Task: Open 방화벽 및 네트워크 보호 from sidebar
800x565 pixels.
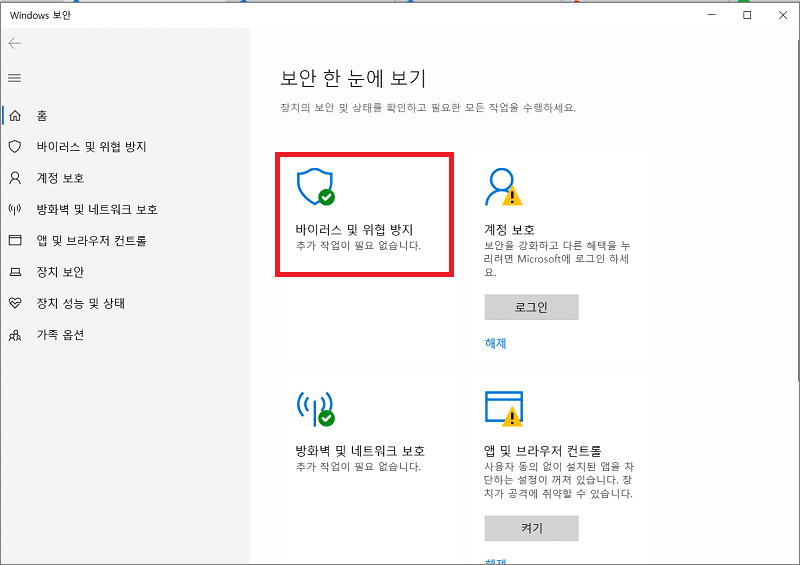Action: pyautogui.click(x=97, y=209)
